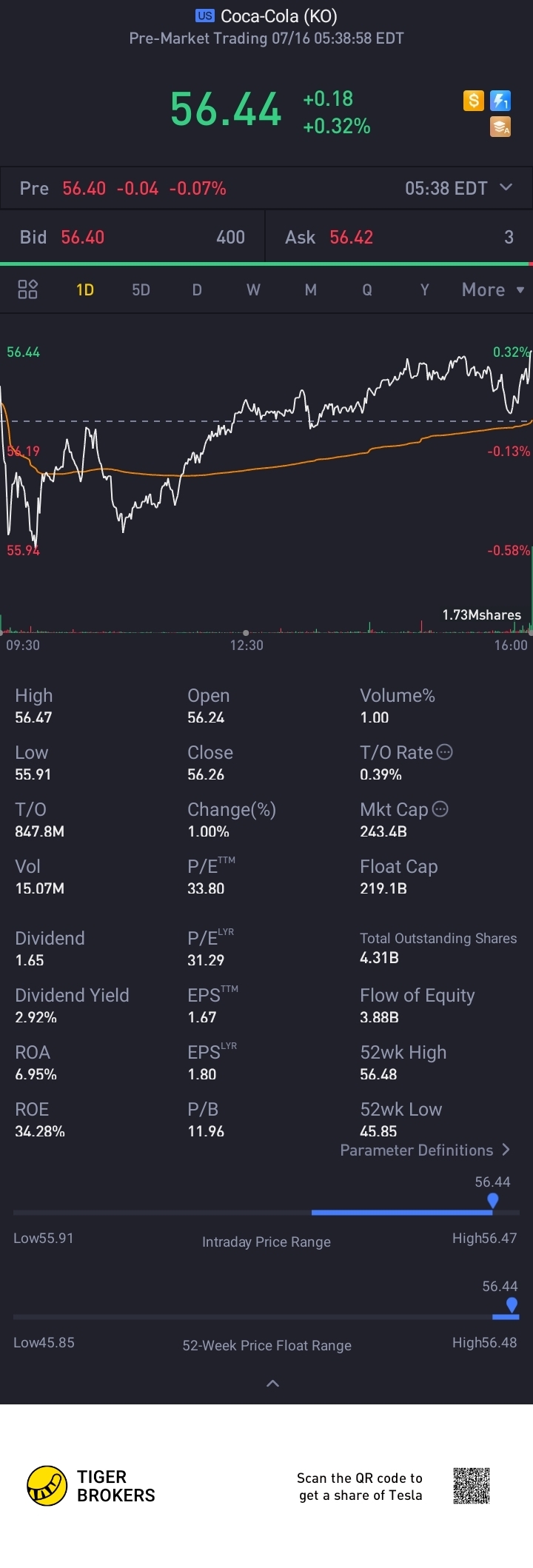Tap the blue lightning bolt badge

pos(501,100)
